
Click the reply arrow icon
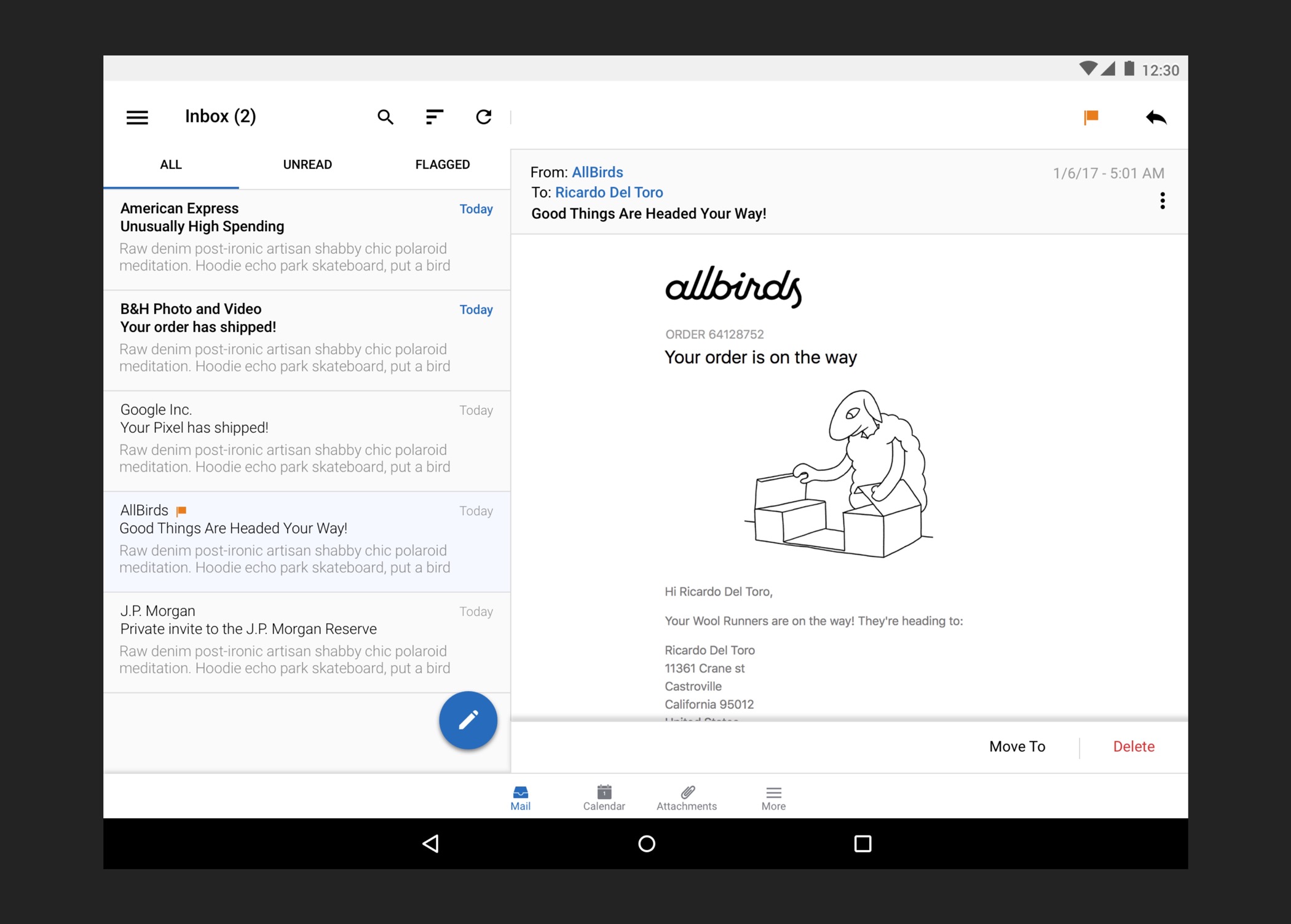(1156, 117)
